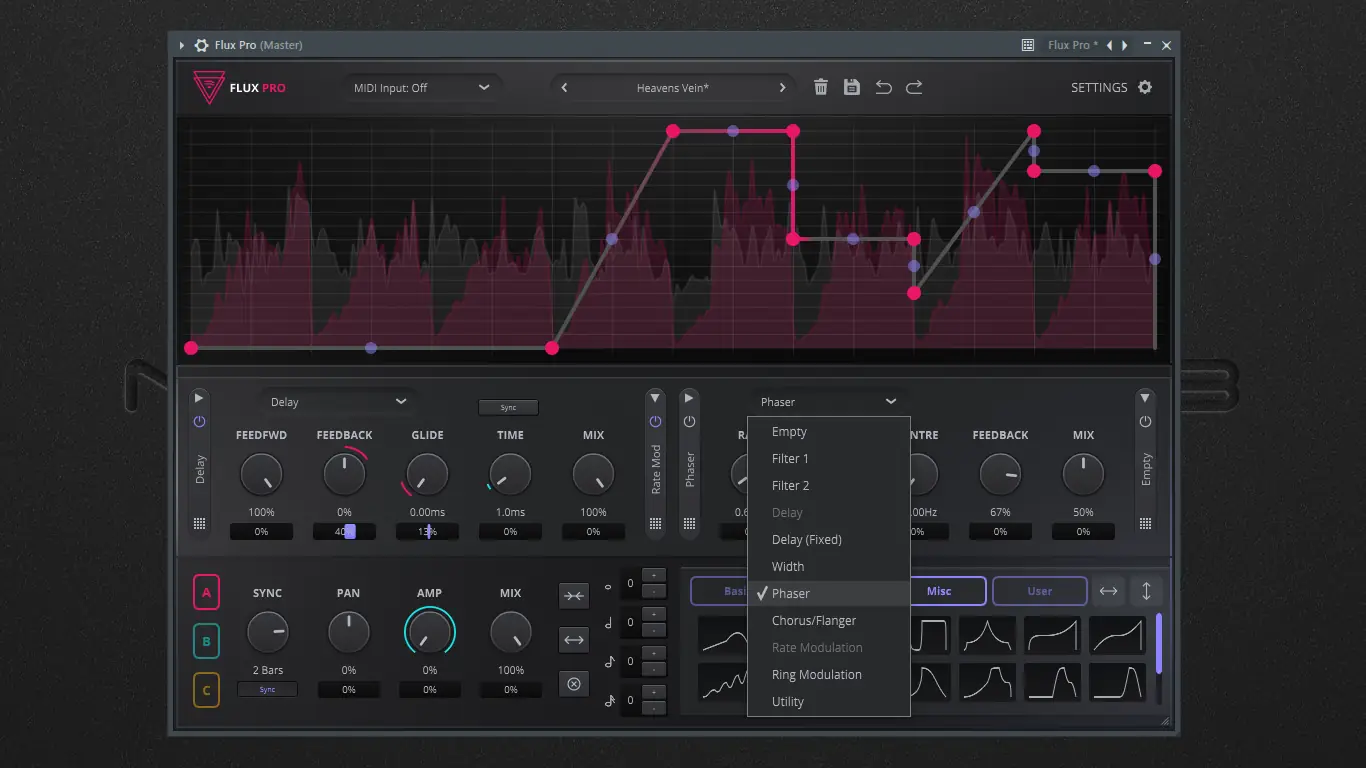Increase the whole note value with plus

(x=653, y=575)
